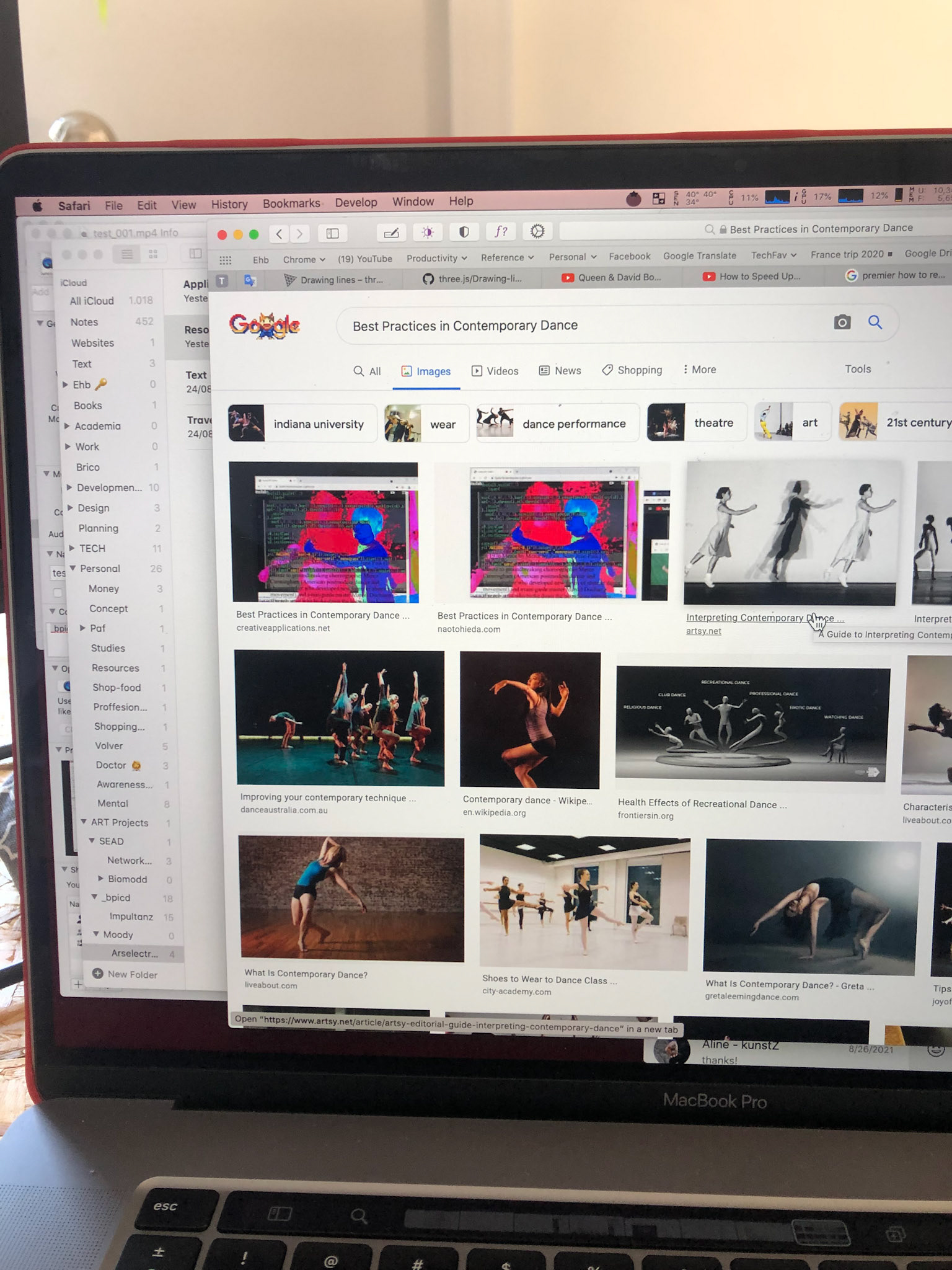This screenshot has width=952, height=1270.
Task: Click the camera search-by-image icon
Action: 842,322
